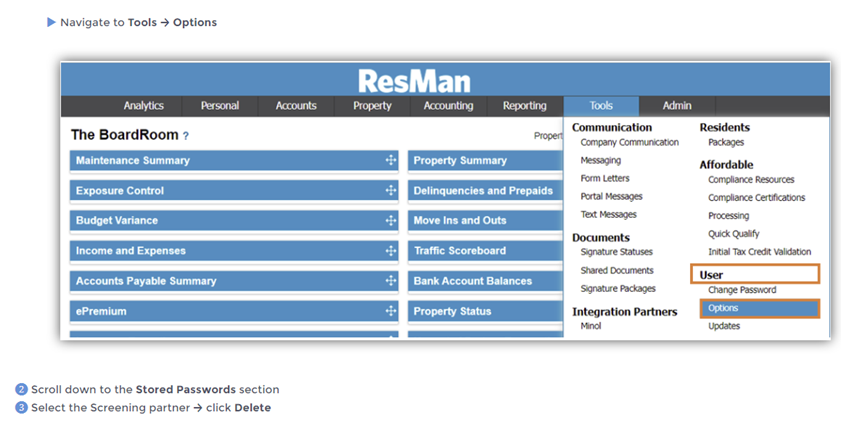Open Signature Packages
Screen dimensions: 841x423
pyautogui.click(x=618, y=288)
